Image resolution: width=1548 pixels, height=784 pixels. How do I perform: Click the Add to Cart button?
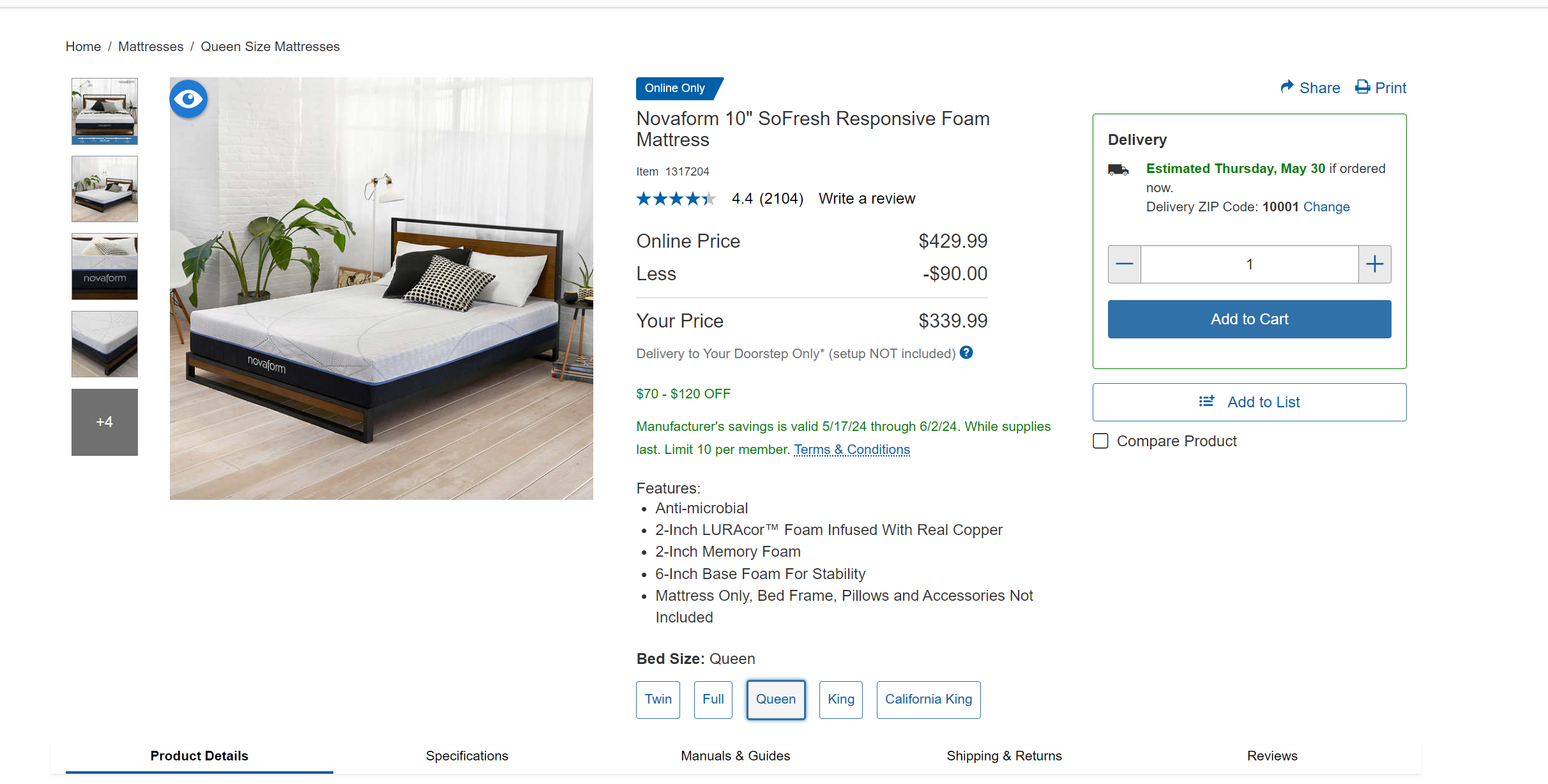(x=1249, y=319)
